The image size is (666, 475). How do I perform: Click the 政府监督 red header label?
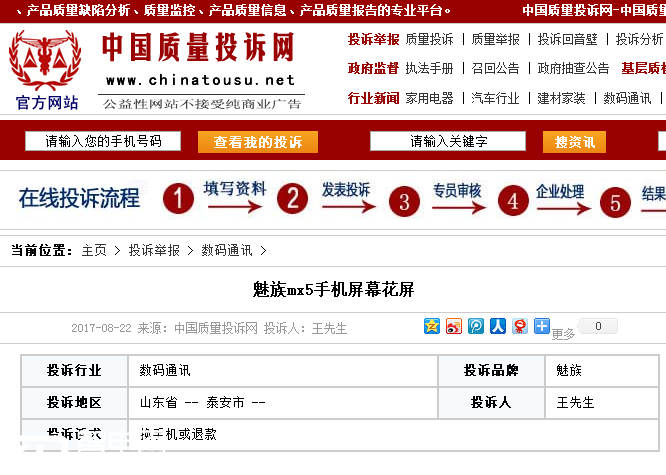coord(373,68)
